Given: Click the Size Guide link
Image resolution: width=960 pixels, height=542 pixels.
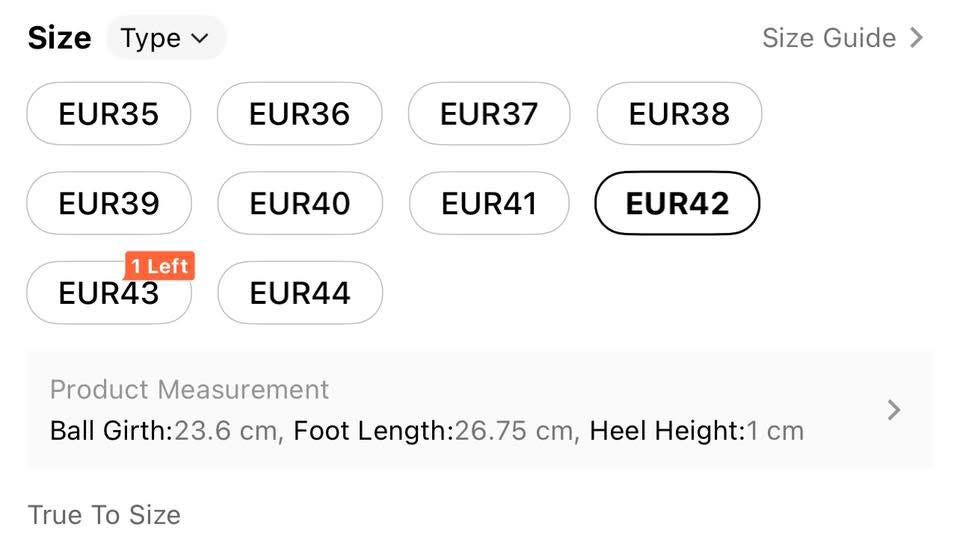Looking at the screenshot, I should coord(828,38).
